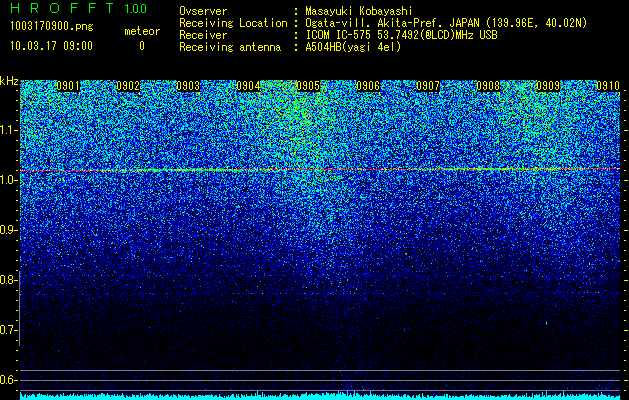Click the 0903 time marker label
The height and width of the screenshot is (400, 629).
click(188, 86)
